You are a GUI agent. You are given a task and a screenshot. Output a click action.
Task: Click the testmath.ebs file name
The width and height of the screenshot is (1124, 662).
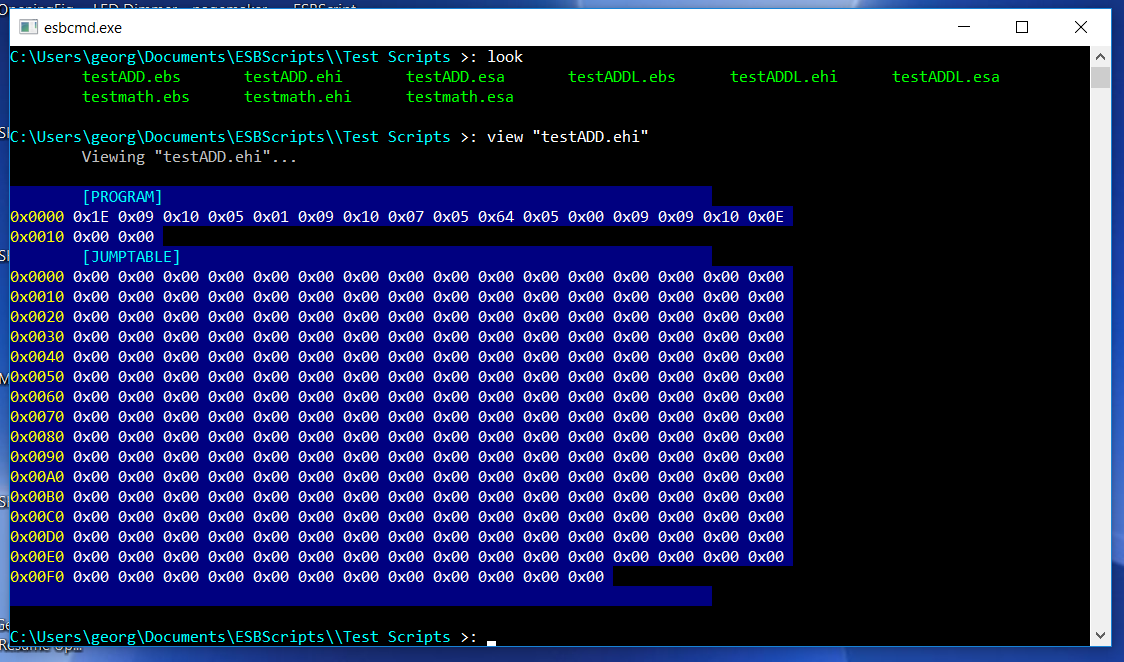click(x=135, y=97)
